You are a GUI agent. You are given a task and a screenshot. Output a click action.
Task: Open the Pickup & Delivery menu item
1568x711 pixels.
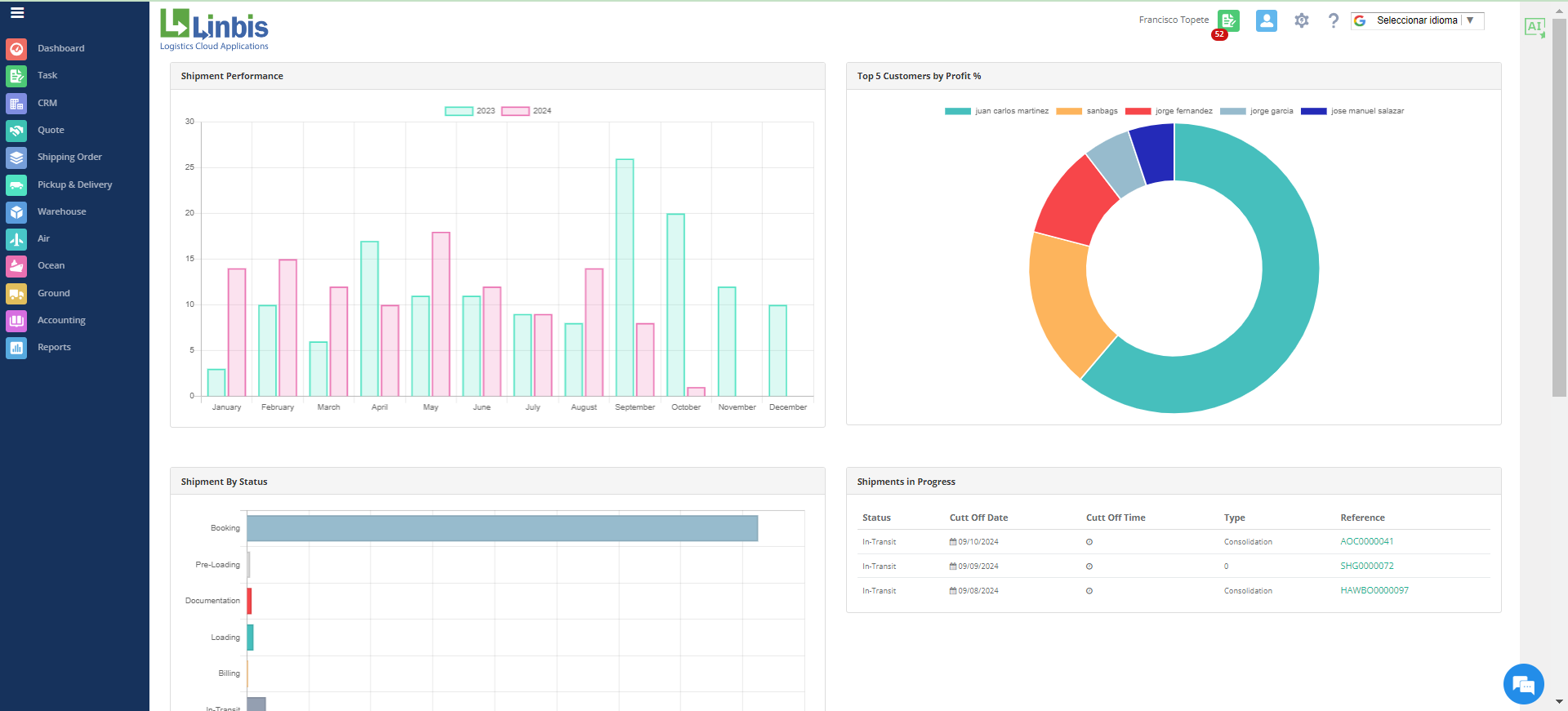click(75, 184)
